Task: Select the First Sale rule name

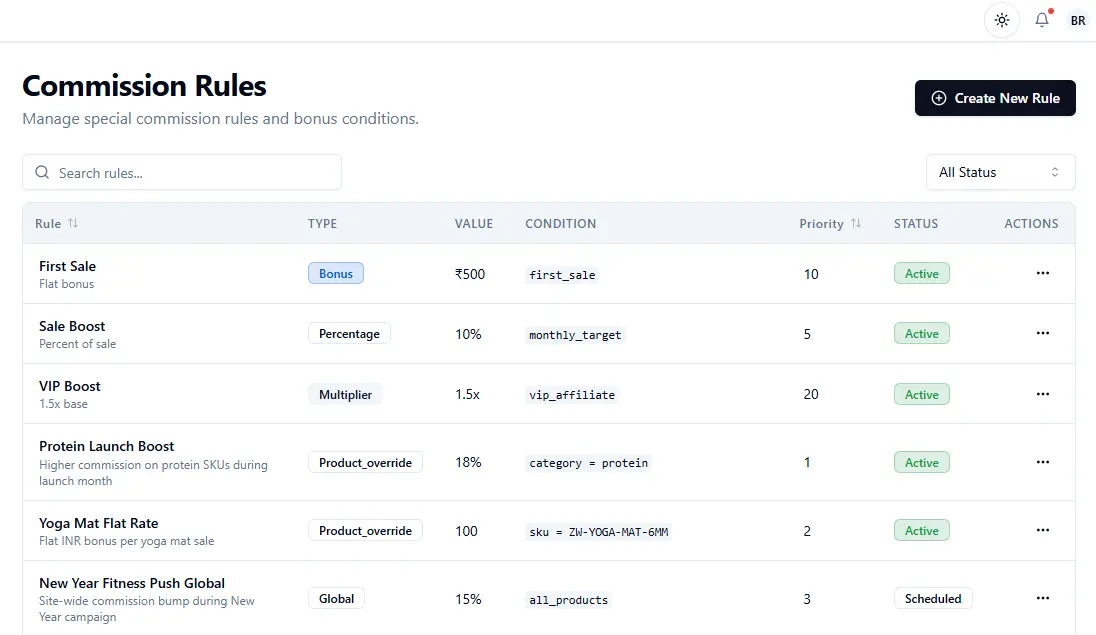Action: tap(67, 266)
